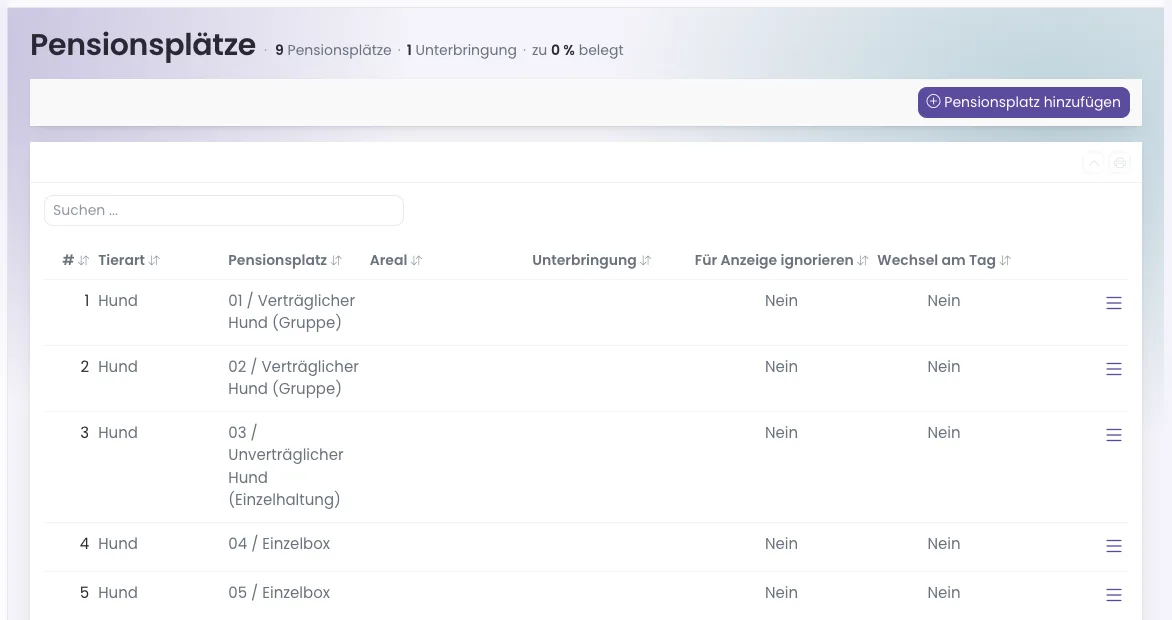Click Hund in row 4 Tierart cell
Viewport: 1172px width, 620px height.
[118, 544]
